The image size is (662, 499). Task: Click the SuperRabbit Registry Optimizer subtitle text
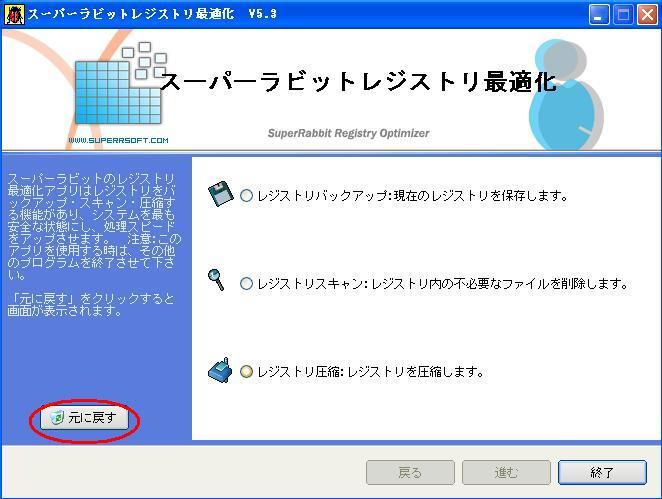point(348,133)
